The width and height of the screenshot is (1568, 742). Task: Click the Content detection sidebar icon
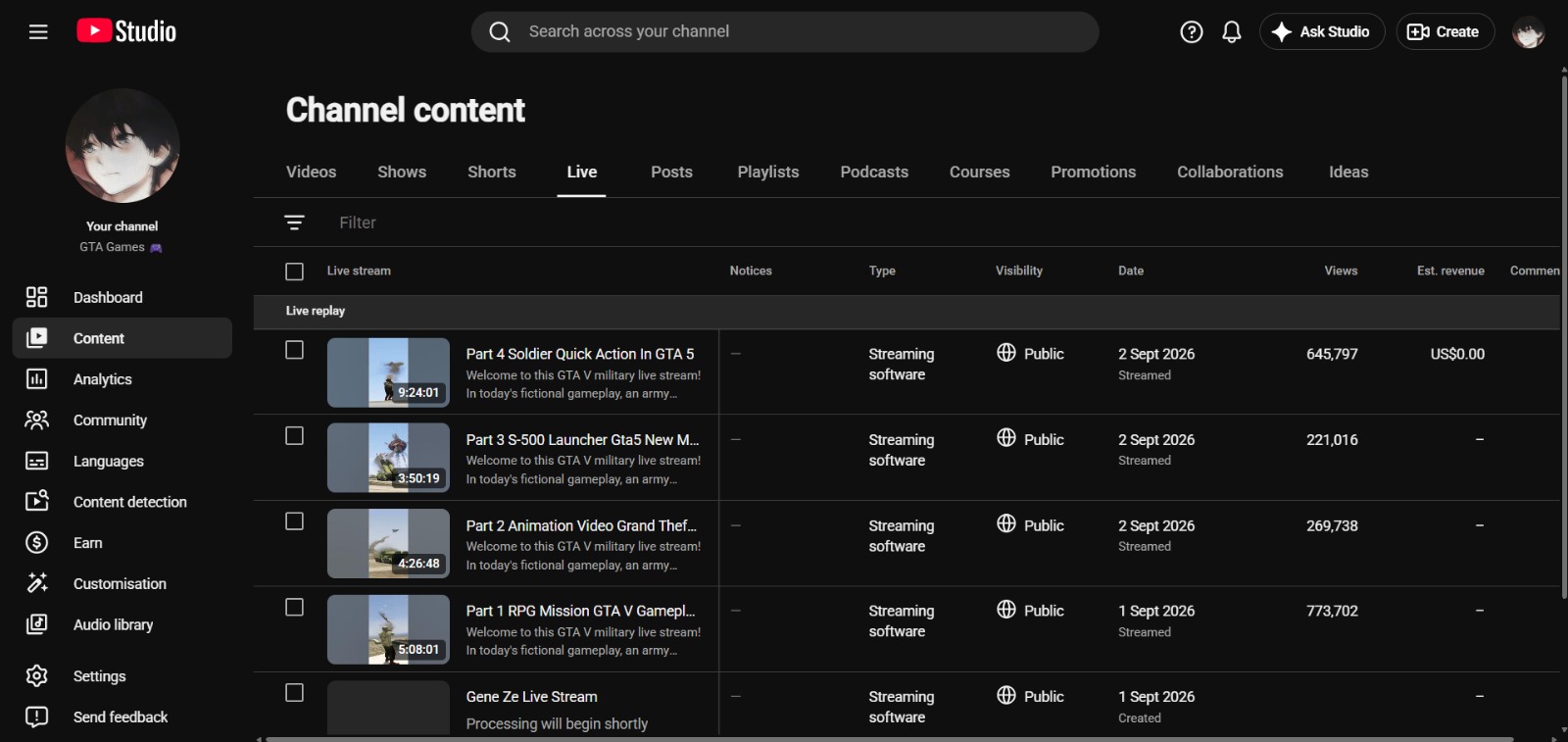pyautogui.click(x=36, y=502)
